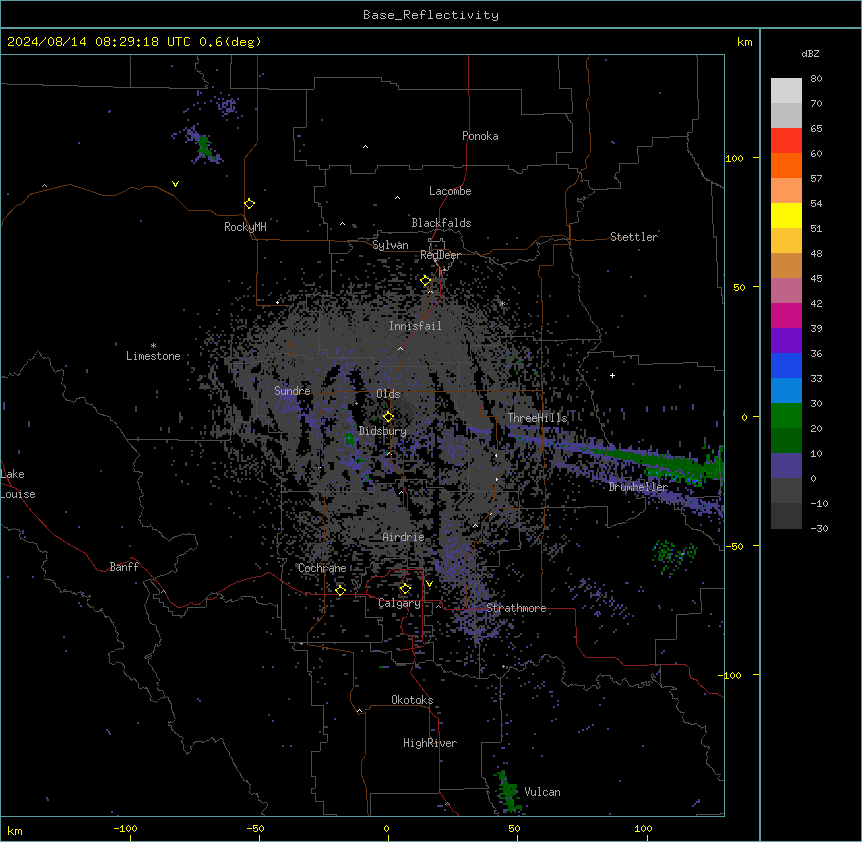Select the light gray 80-70 dBZ swatch

786,90
